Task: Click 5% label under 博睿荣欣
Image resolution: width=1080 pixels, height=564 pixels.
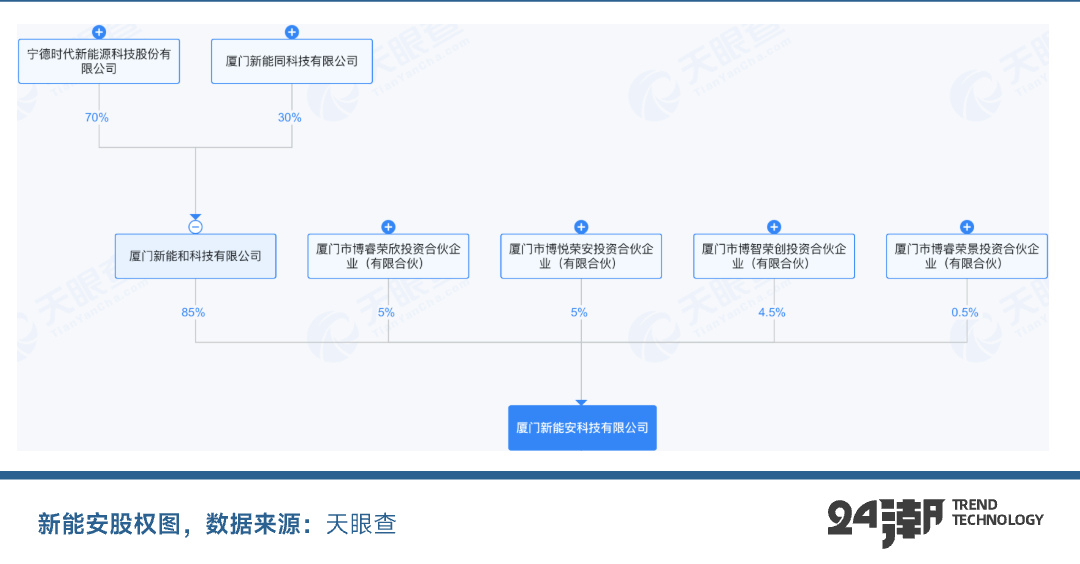Action: click(x=386, y=313)
